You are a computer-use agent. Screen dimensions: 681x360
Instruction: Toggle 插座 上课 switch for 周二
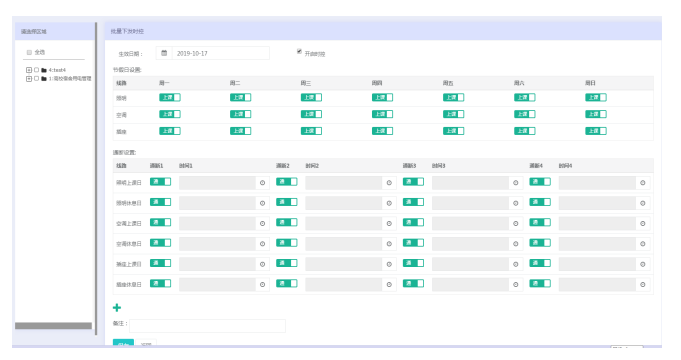[241, 131]
